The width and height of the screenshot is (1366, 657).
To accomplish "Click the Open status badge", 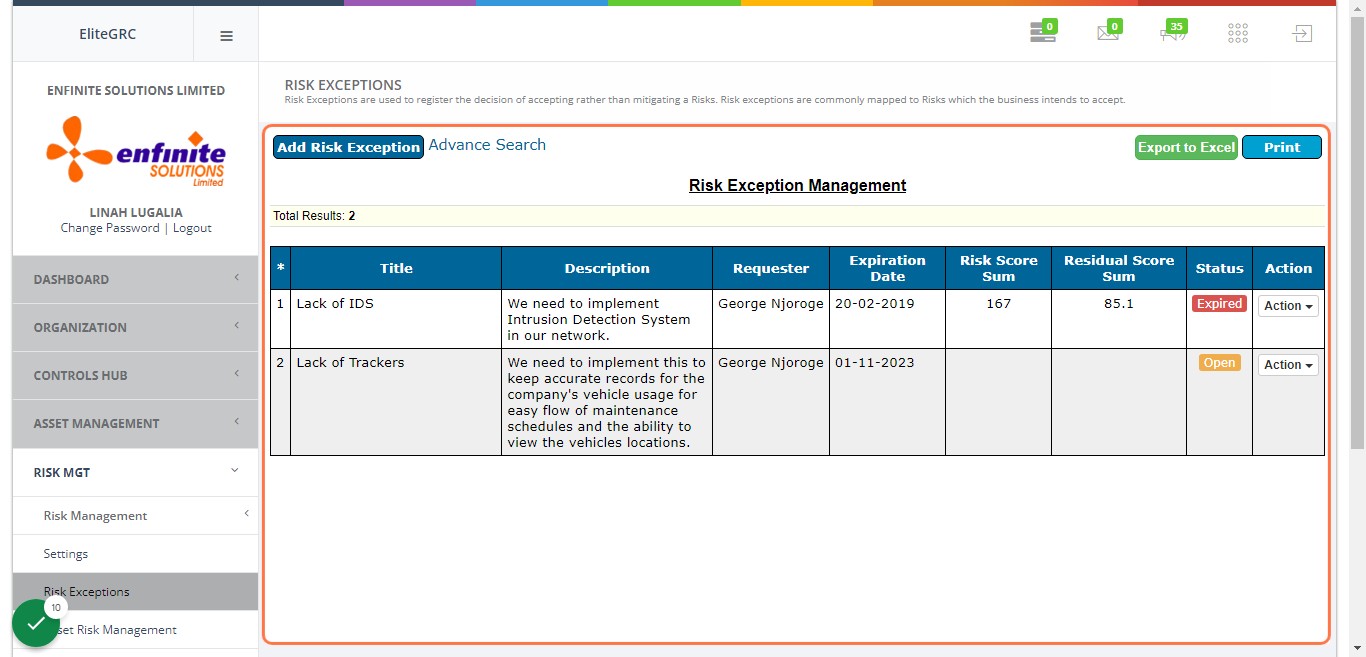I will (1219, 363).
